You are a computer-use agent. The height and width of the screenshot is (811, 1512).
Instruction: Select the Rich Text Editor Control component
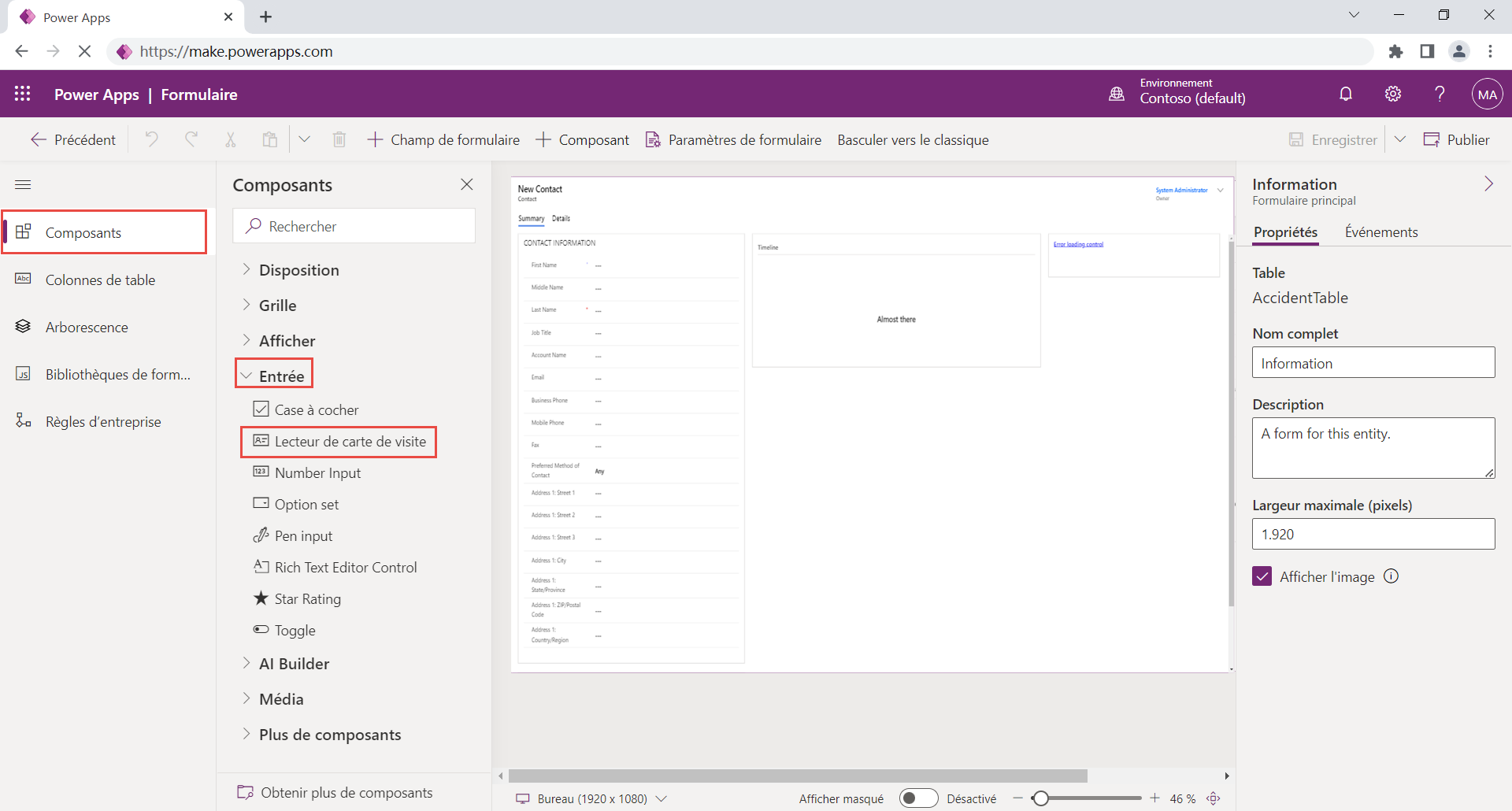click(x=335, y=568)
